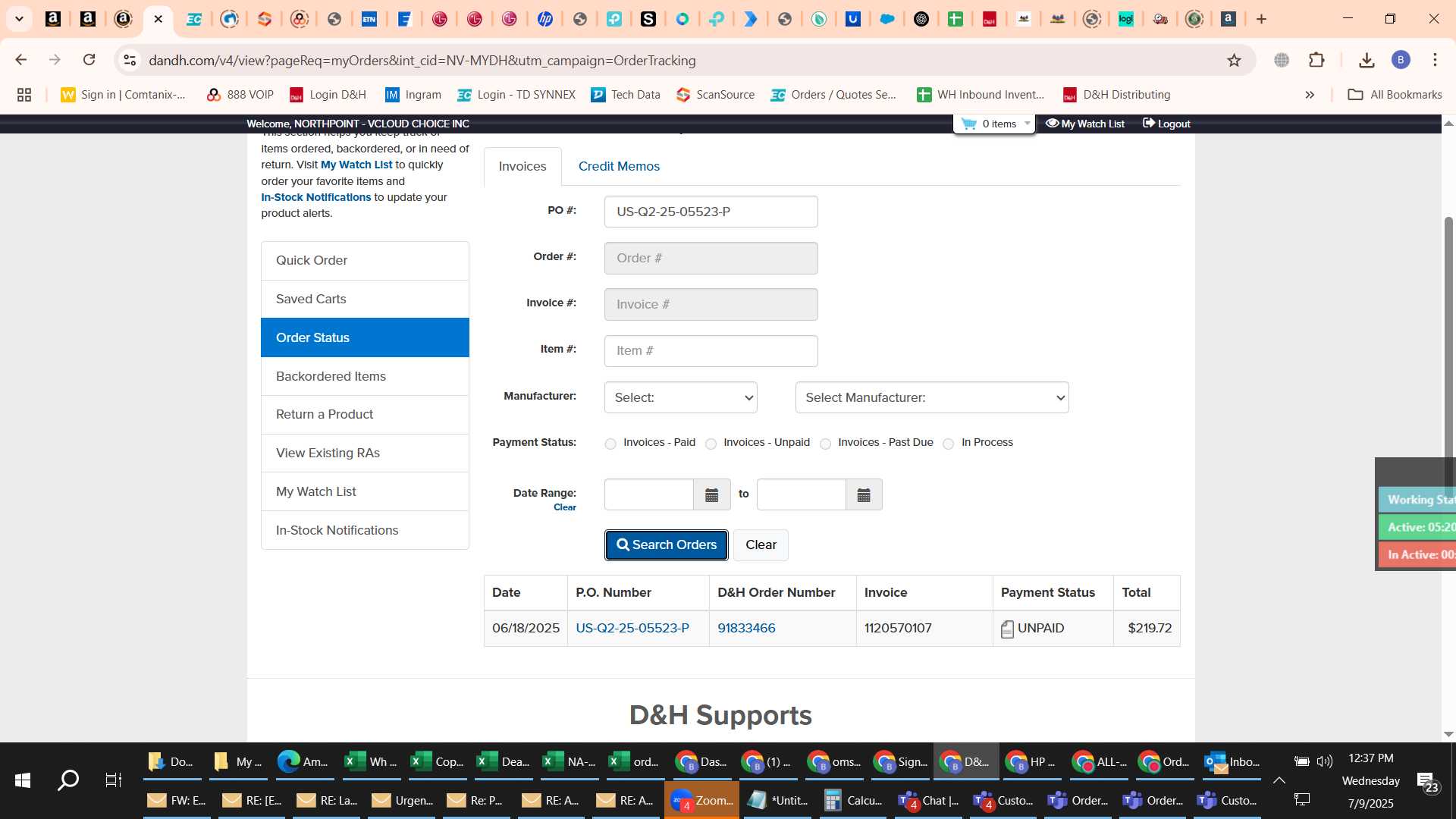
Task: Click Clear link under Date Range
Action: [564, 507]
